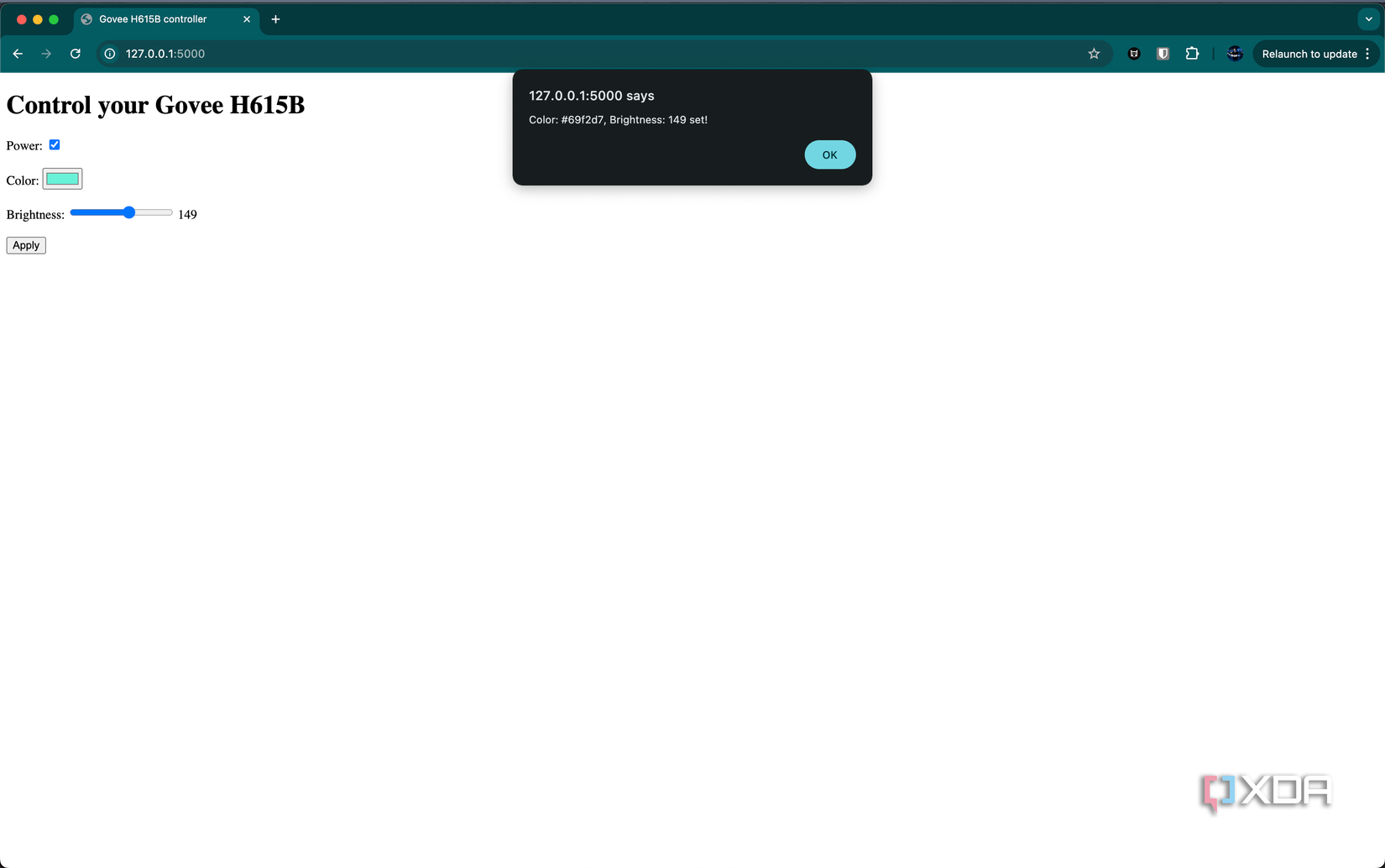1385x868 pixels.
Task: Expand the tab search dropdown arrow
Action: [1368, 19]
